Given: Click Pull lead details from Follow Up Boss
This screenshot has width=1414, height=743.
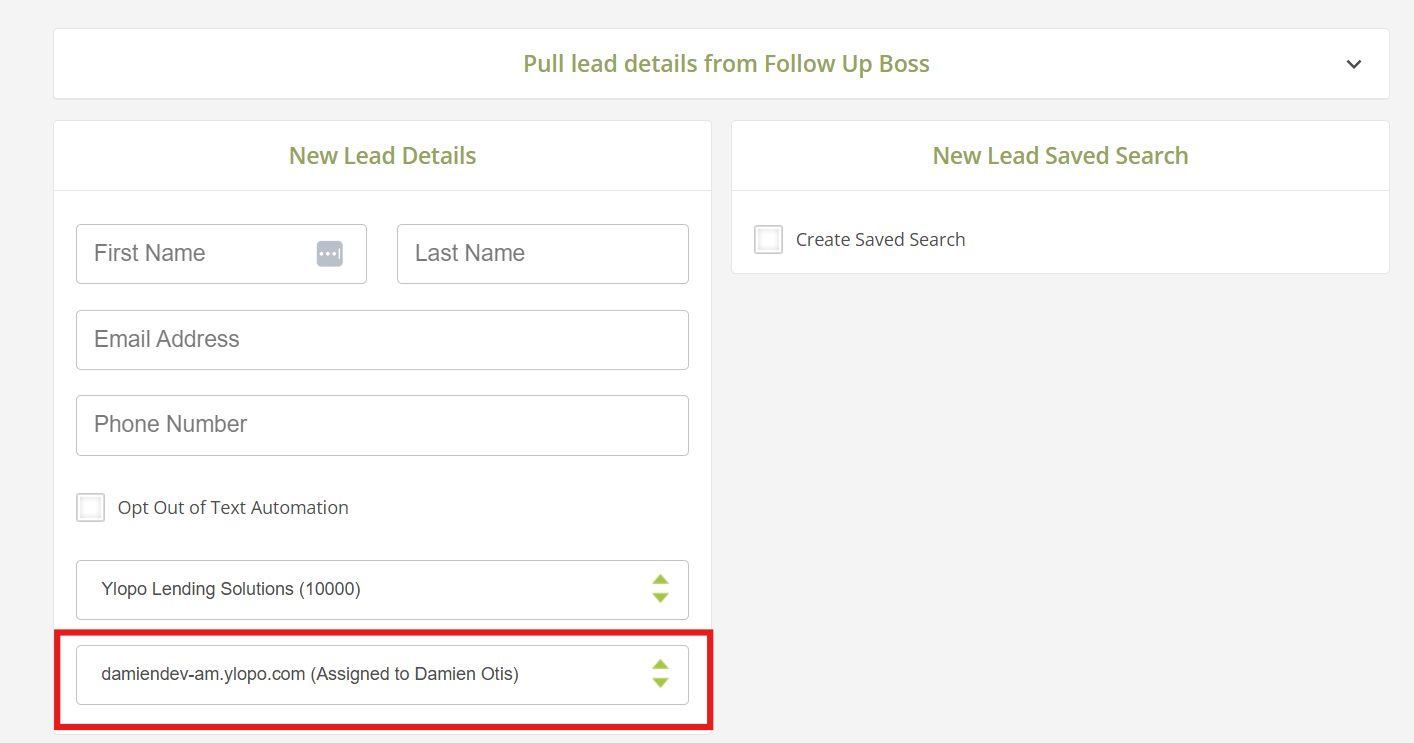Looking at the screenshot, I should pyautogui.click(x=727, y=64).
